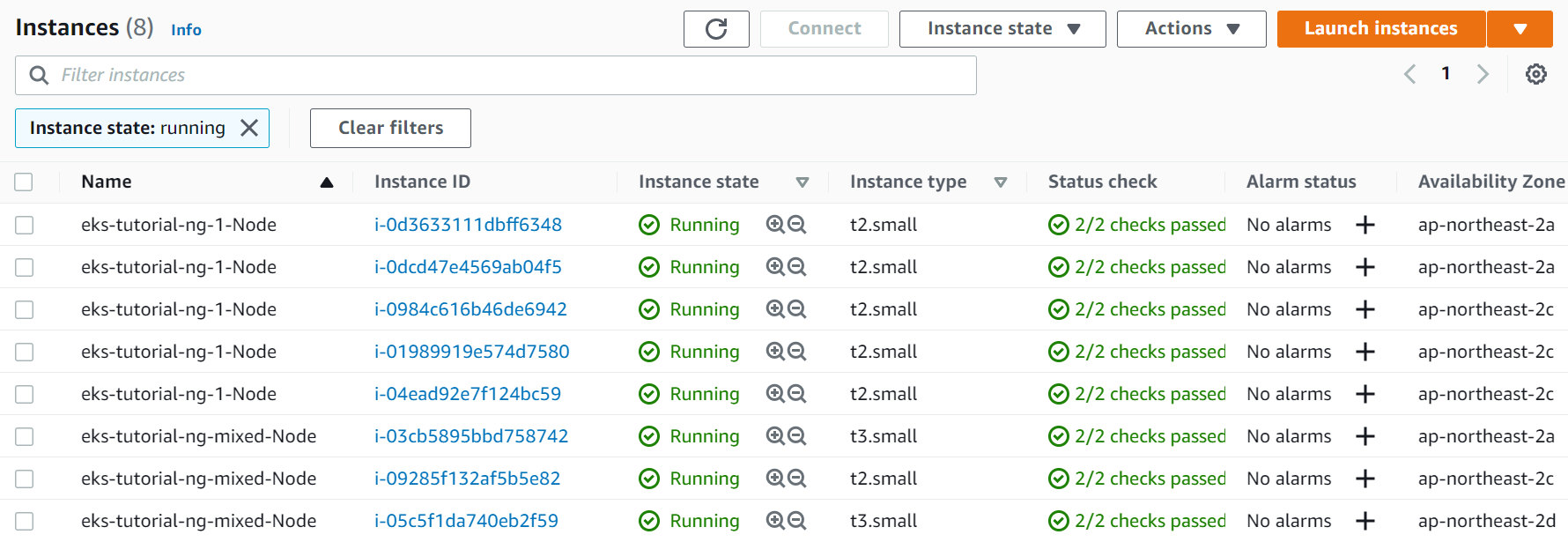This screenshot has width=1568, height=542.
Task: Add alarm for instance i-01989919e574d7580
Action: point(1365,352)
